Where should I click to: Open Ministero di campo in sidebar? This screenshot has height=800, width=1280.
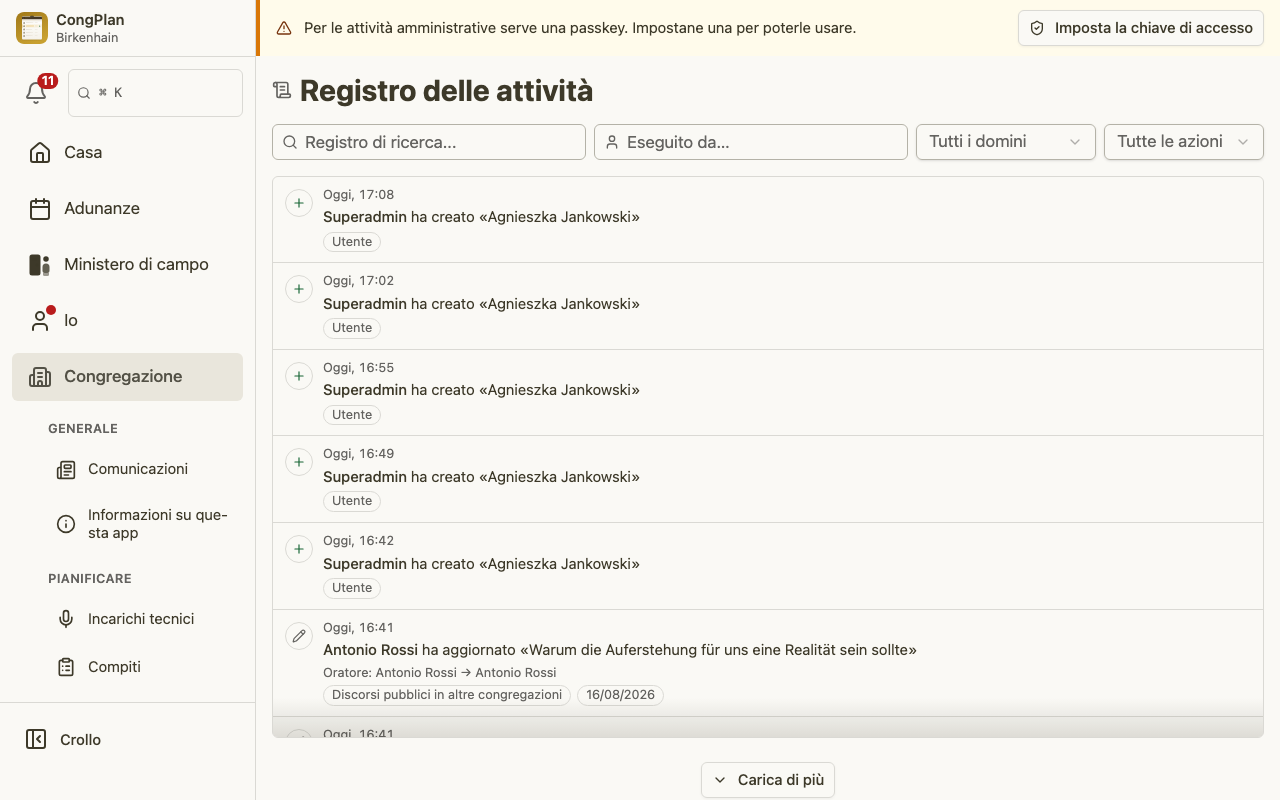[x=127, y=264]
